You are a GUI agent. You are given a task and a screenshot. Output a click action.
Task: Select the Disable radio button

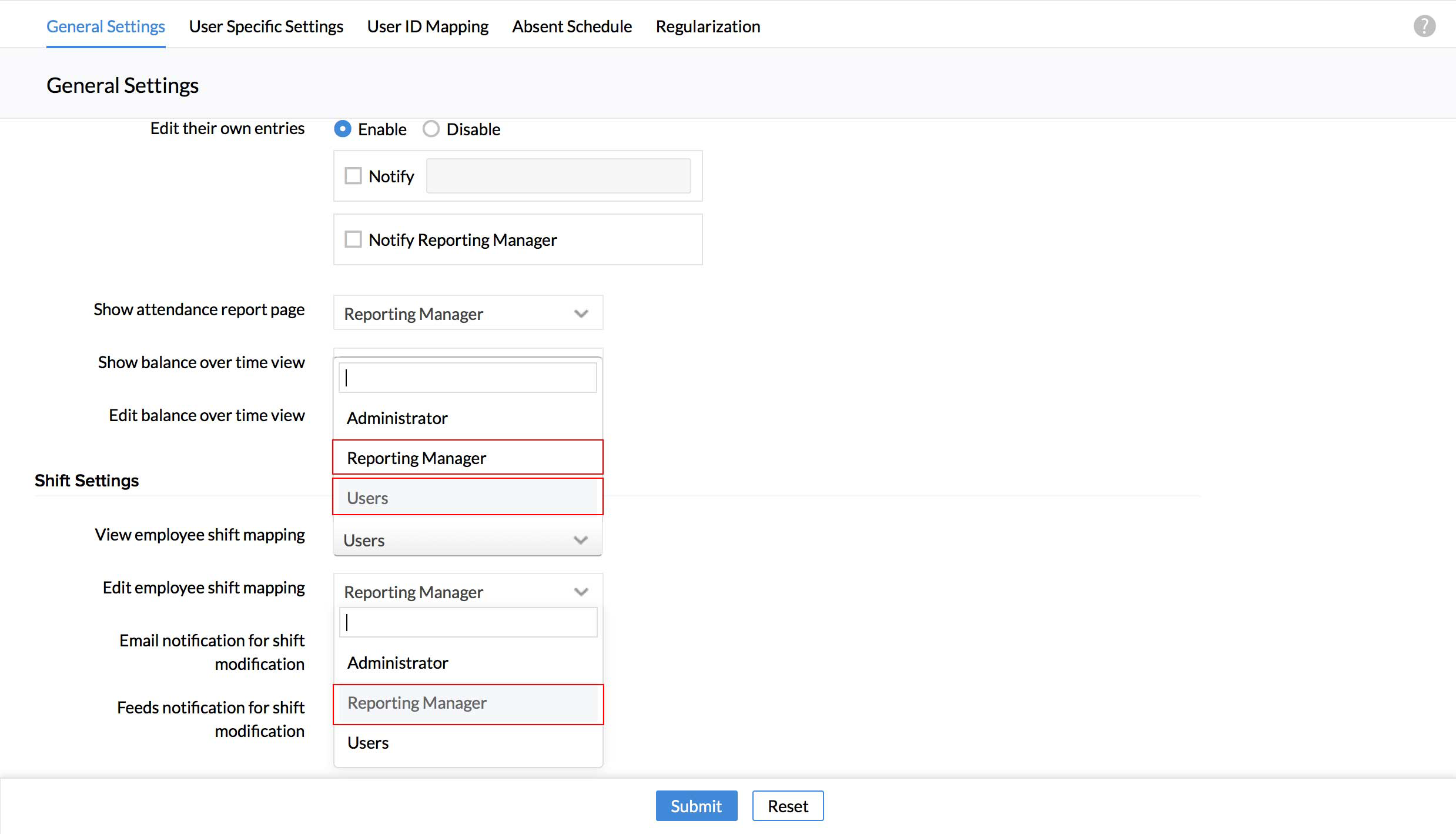(431, 129)
